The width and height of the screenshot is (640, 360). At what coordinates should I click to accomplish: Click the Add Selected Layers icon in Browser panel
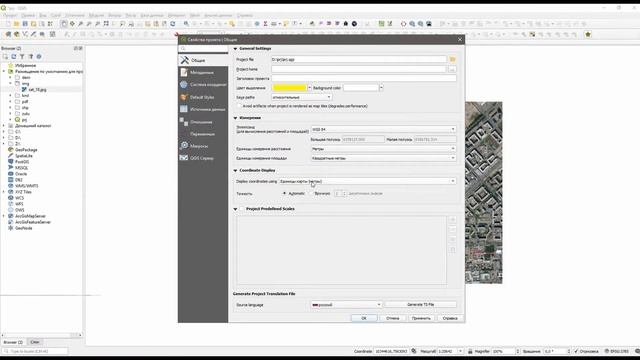(x=5, y=57)
